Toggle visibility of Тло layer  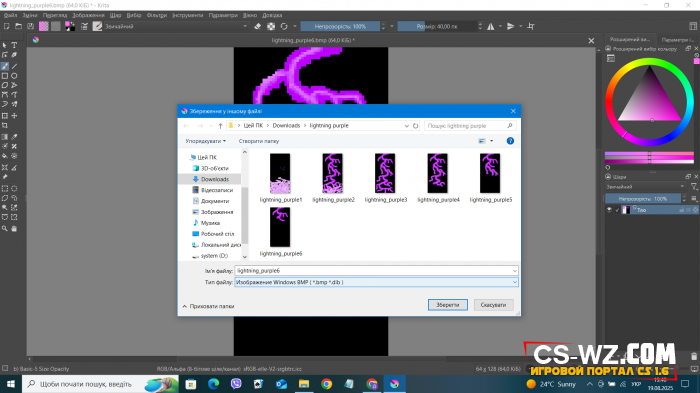[x=609, y=210]
